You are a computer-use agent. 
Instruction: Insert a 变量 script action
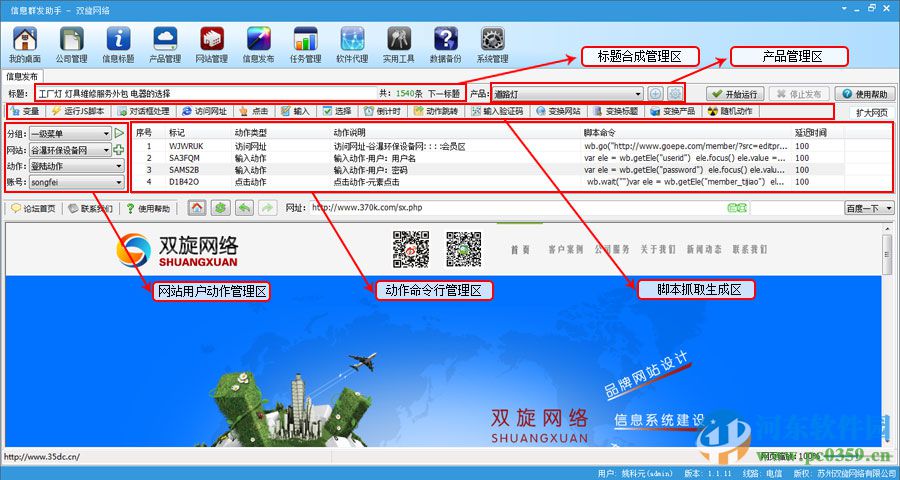pos(25,111)
